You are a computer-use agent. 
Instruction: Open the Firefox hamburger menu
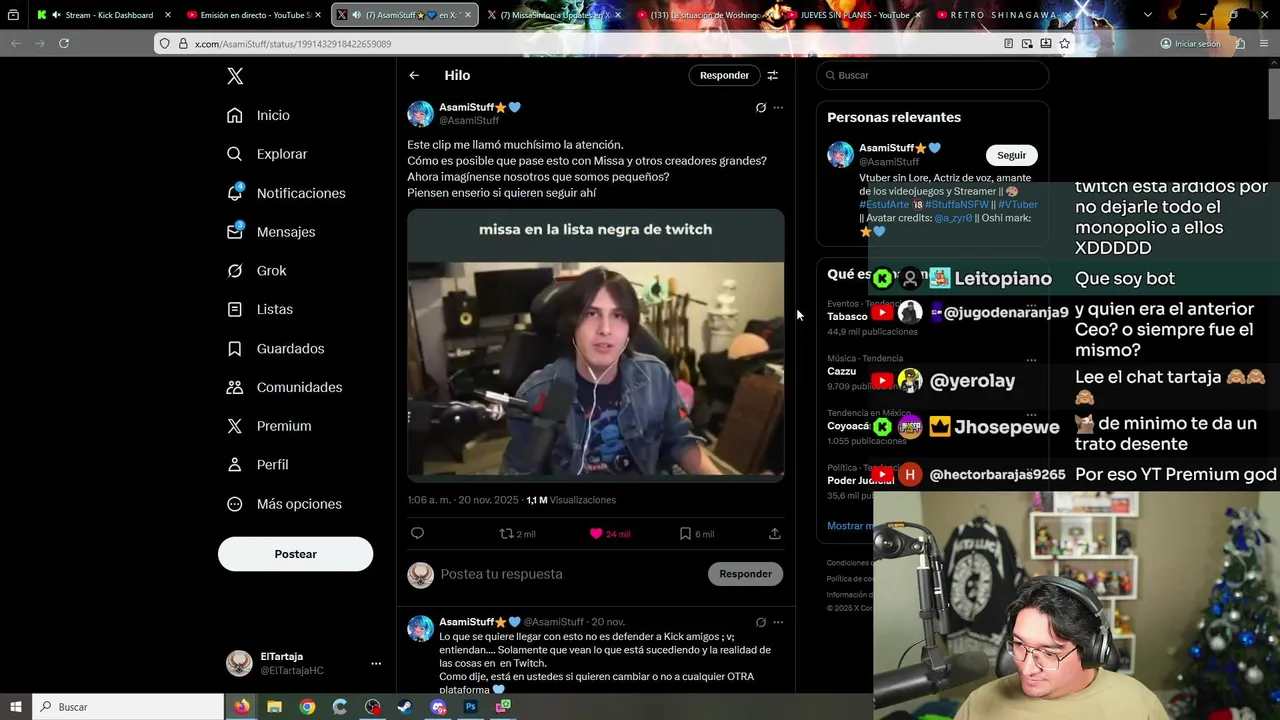[1265, 43]
